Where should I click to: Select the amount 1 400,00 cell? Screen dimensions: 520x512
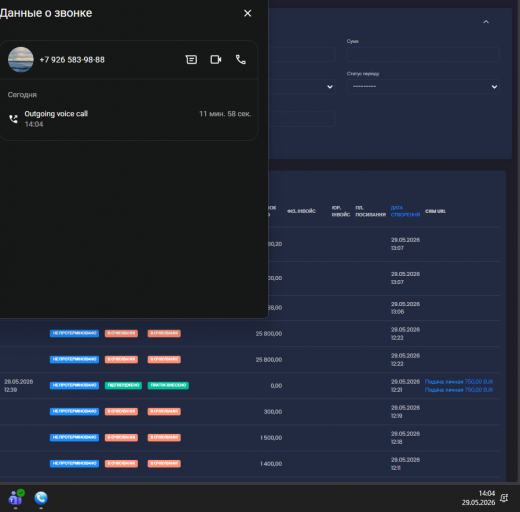(x=271, y=464)
